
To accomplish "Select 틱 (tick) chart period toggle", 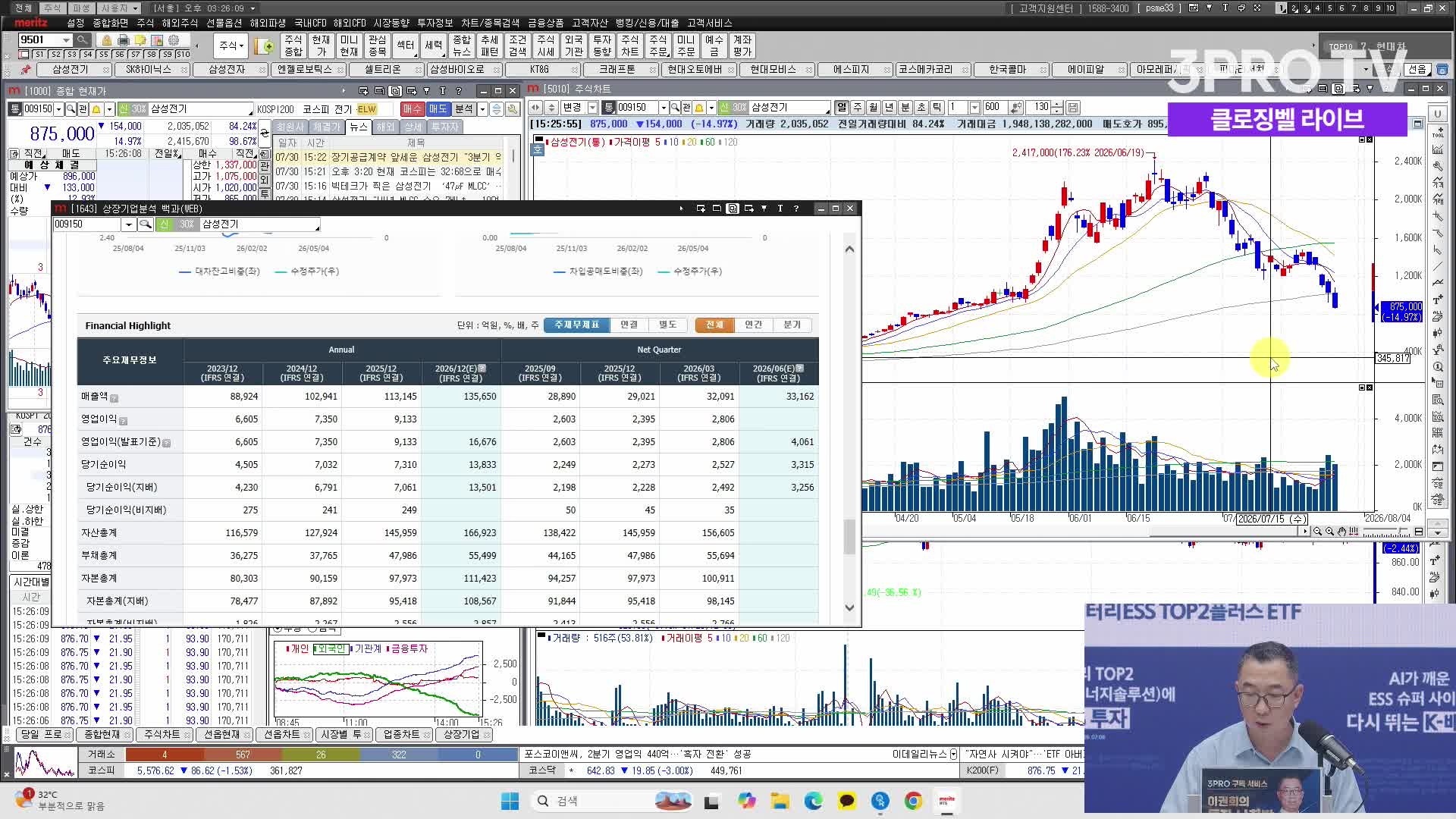I will coord(937,108).
